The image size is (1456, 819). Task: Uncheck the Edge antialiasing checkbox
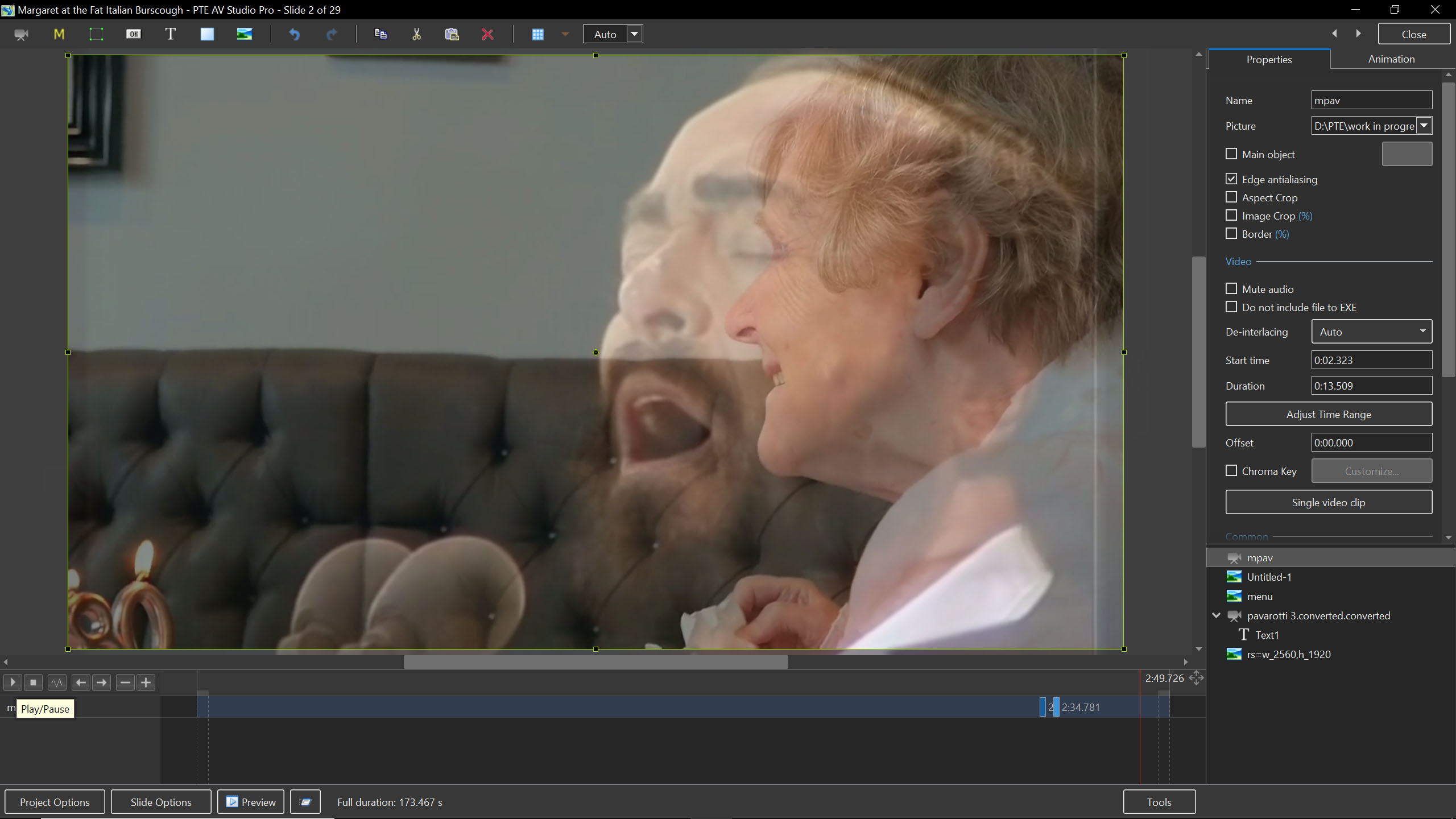1231,179
